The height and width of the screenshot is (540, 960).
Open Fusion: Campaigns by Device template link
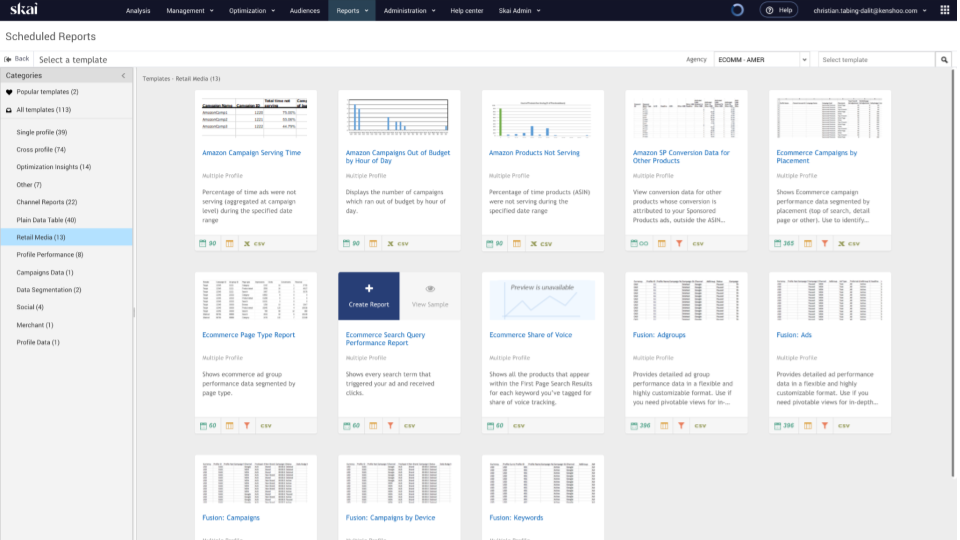(390, 517)
